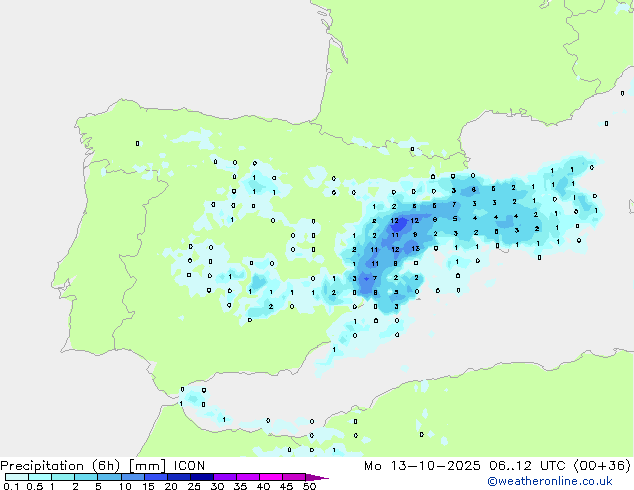This screenshot has width=634, height=490.
Task: Click the '35' legend scale label
Action: pos(240,486)
